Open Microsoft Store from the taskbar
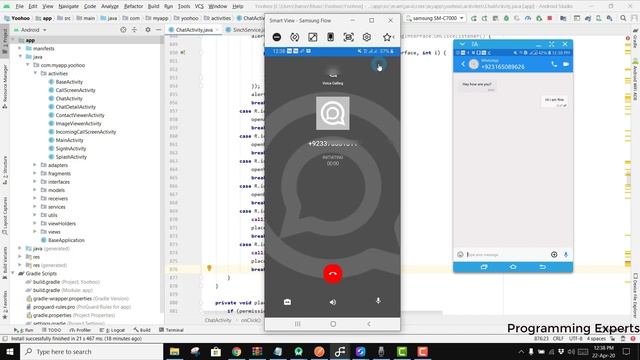Viewport: 640px width, 360px height. pos(216,351)
